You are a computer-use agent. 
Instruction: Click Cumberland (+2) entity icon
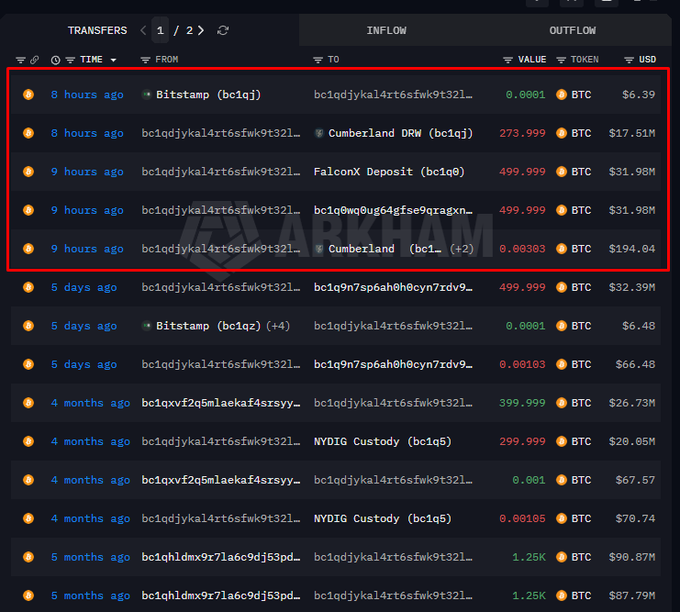319,249
